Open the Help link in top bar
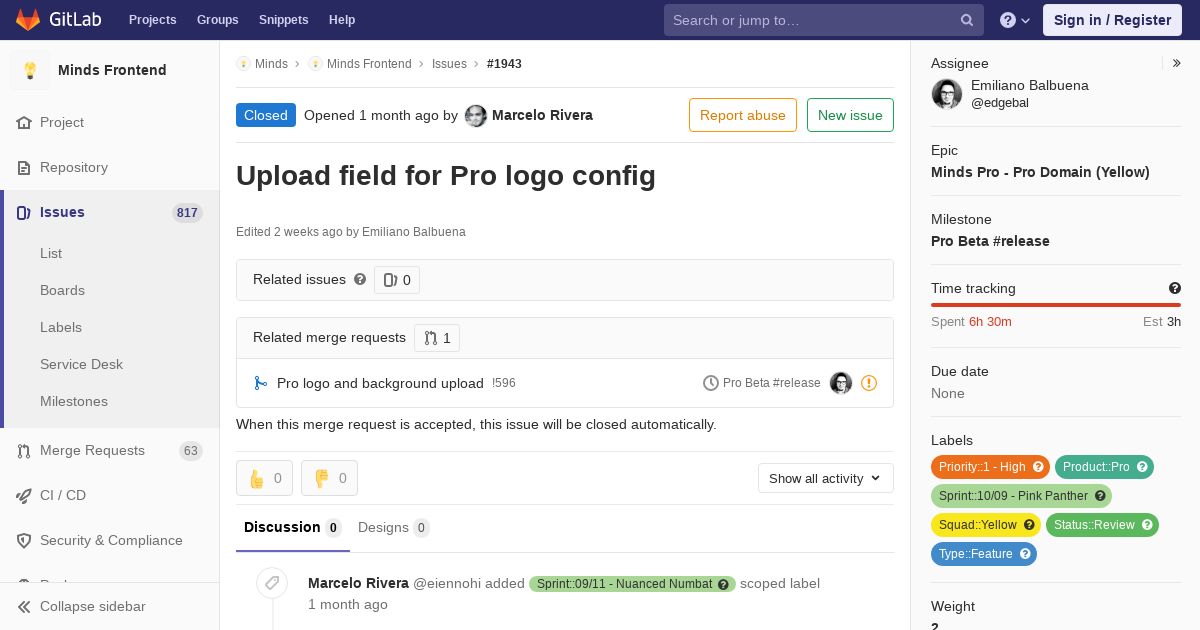Viewport: 1200px width, 630px height. pos(342,20)
